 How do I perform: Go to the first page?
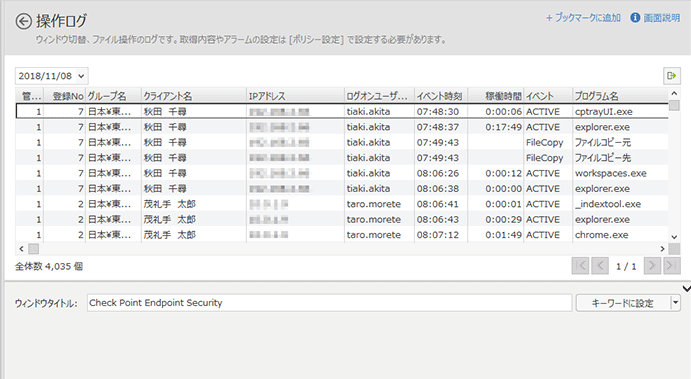[580, 266]
